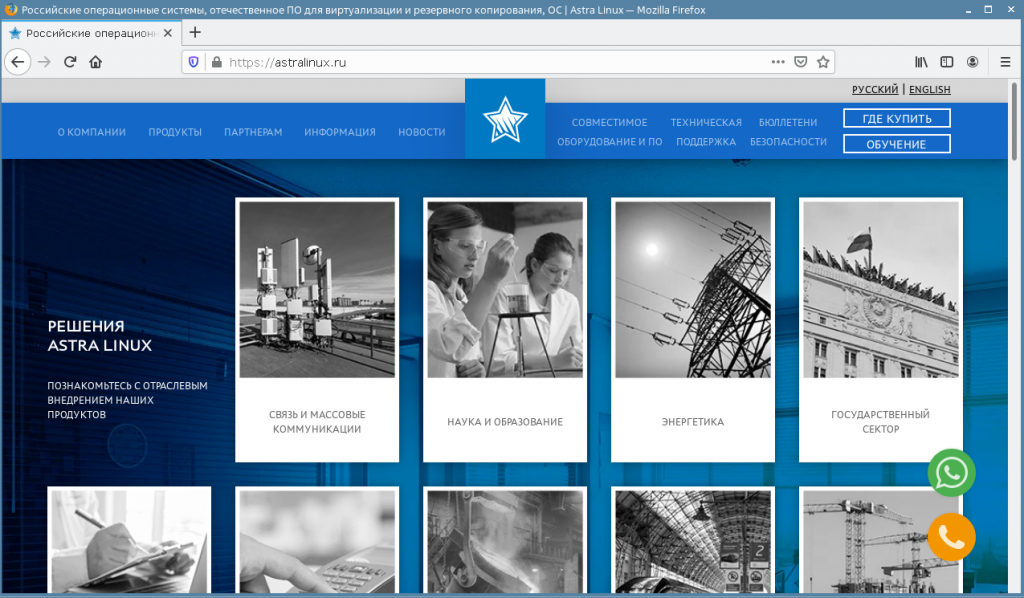Open the НАУКА И ОБРАЗОВАНИЕ card
This screenshot has width=1024, height=598.
click(x=505, y=330)
